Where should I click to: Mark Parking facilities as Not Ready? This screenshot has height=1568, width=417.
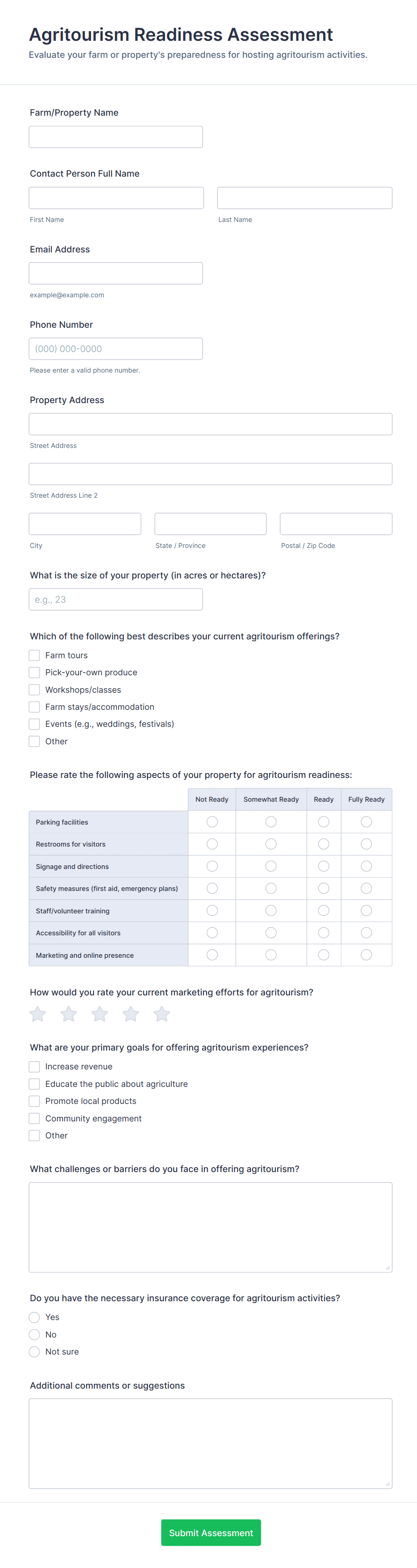tap(212, 822)
